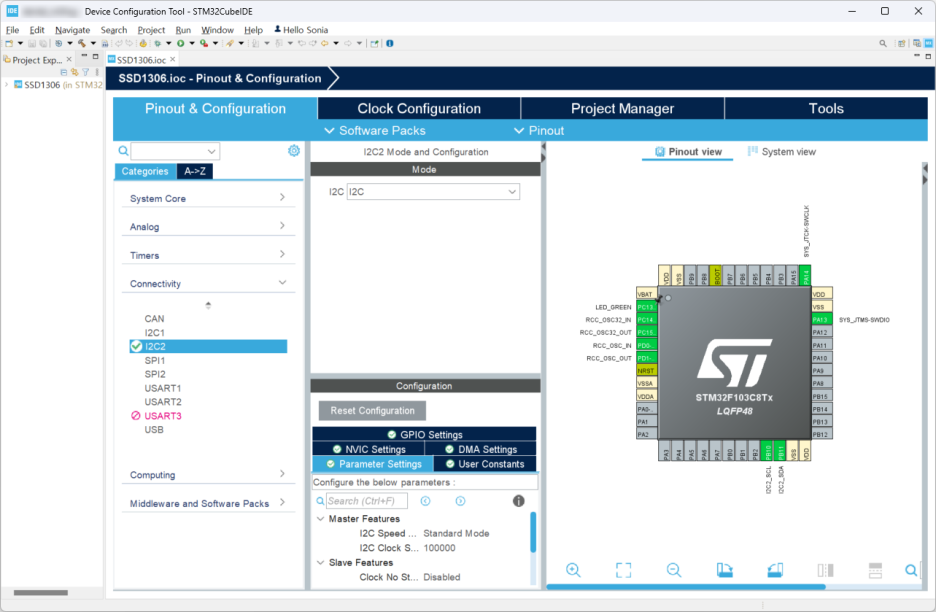Expand the SSD1306 project tree node
This screenshot has height=612, width=936.
(x=7, y=85)
